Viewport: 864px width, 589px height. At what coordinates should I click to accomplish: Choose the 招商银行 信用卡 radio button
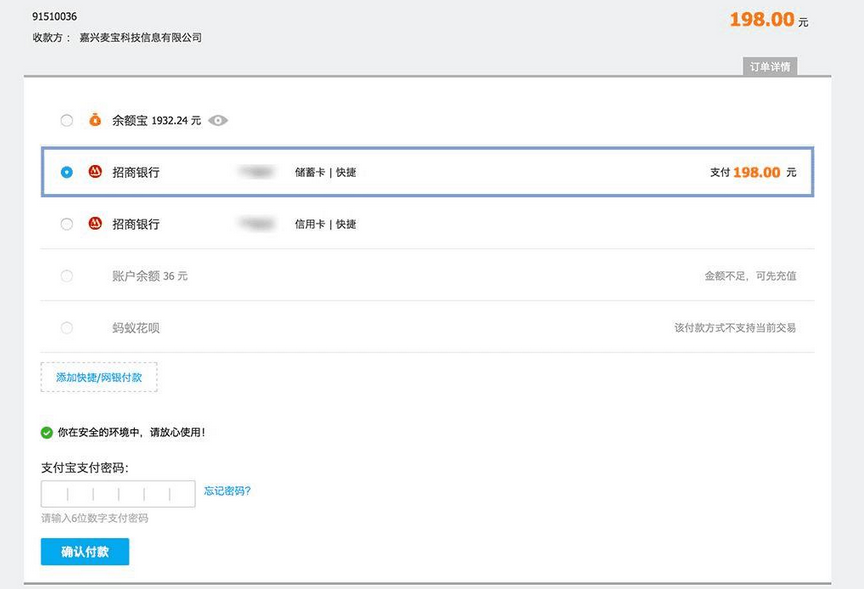coord(67,224)
